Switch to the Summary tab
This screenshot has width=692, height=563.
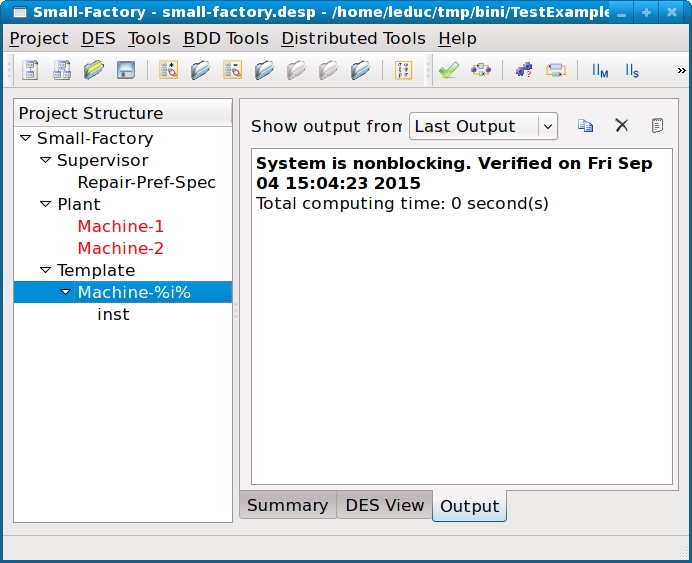(x=287, y=505)
